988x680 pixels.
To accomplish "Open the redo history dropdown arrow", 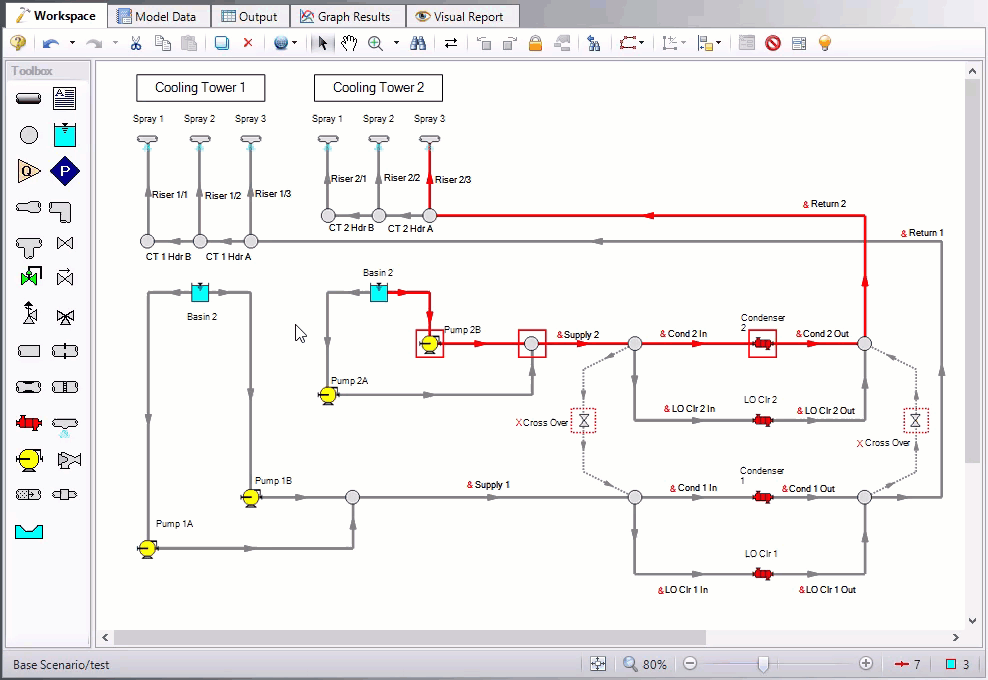I will (x=115, y=43).
